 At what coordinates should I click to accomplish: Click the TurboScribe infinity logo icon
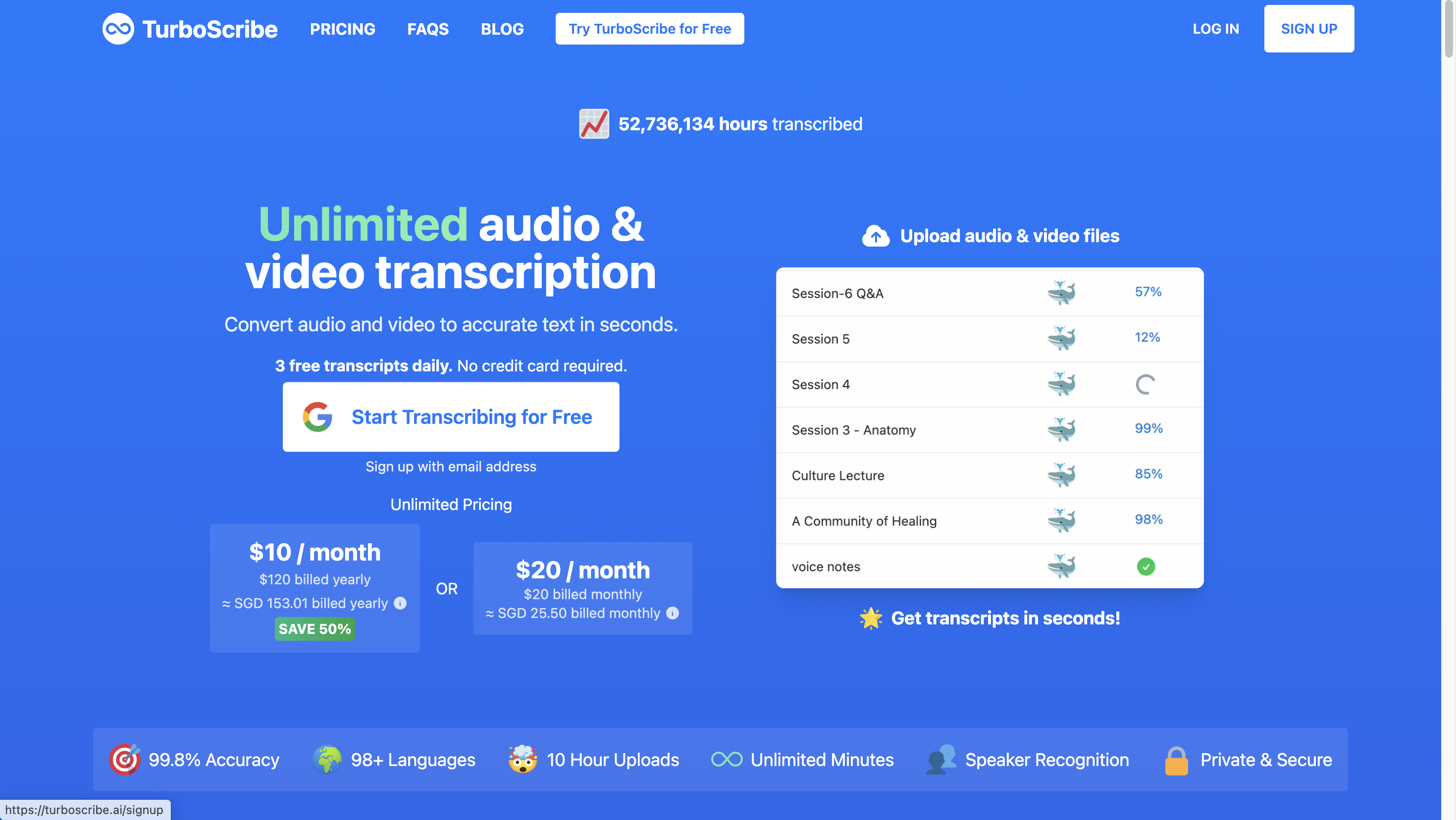tap(118, 29)
